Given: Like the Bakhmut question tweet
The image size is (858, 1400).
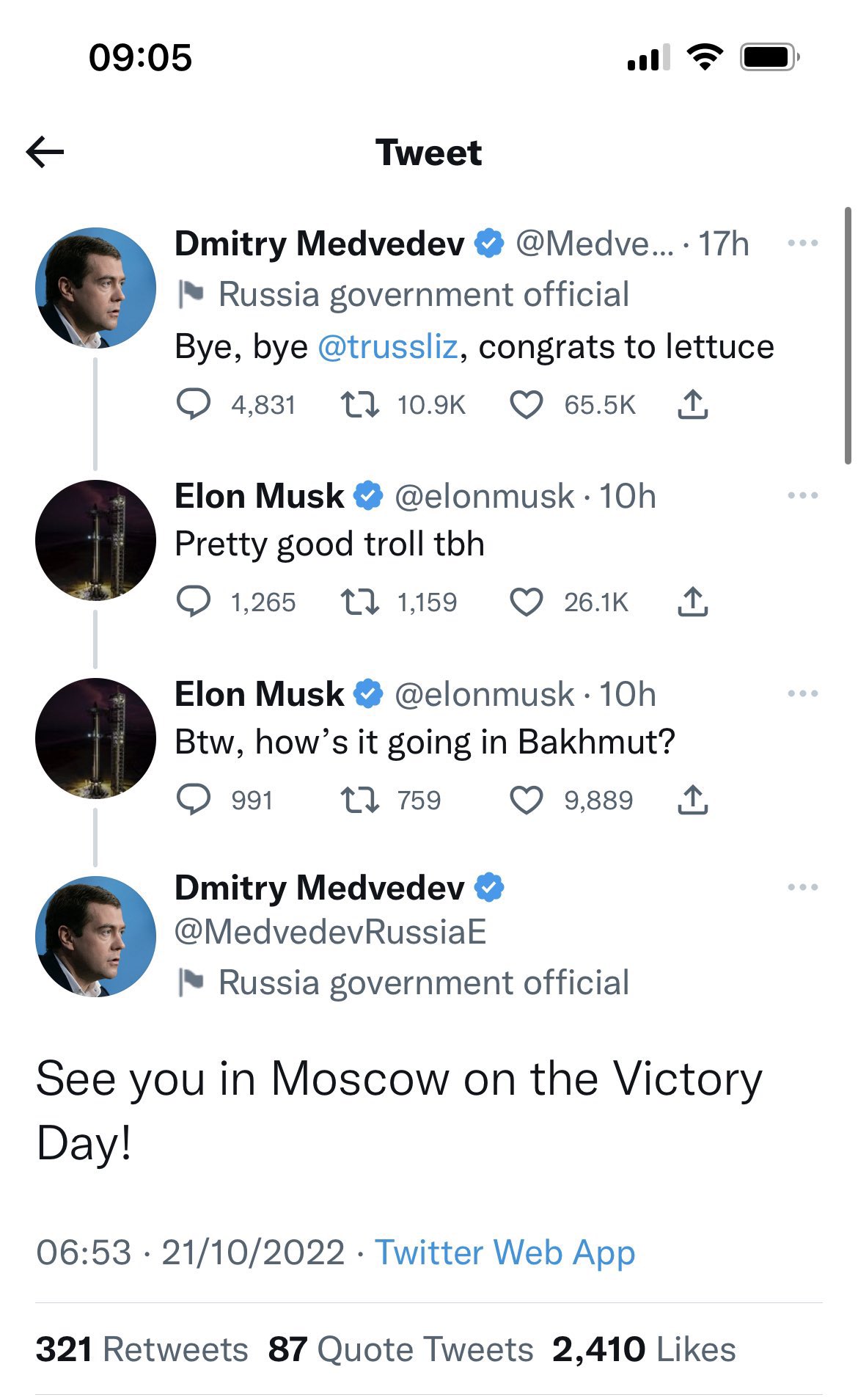Looking at the screenshot, I should coord(526,800).
